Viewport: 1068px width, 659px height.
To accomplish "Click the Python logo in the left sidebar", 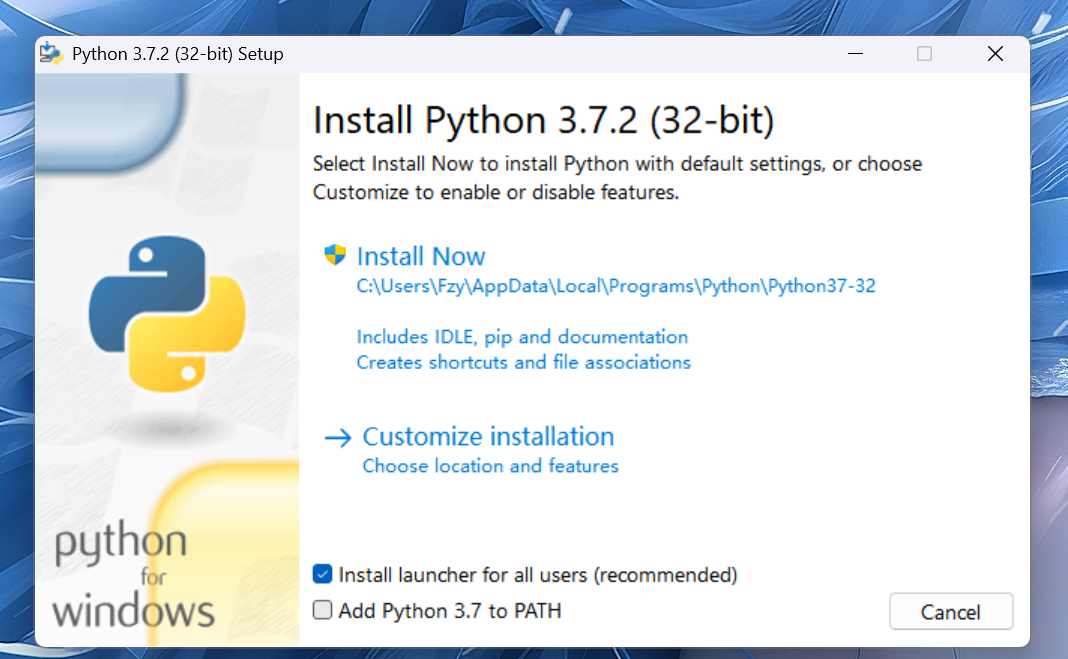I will point(168,310).
